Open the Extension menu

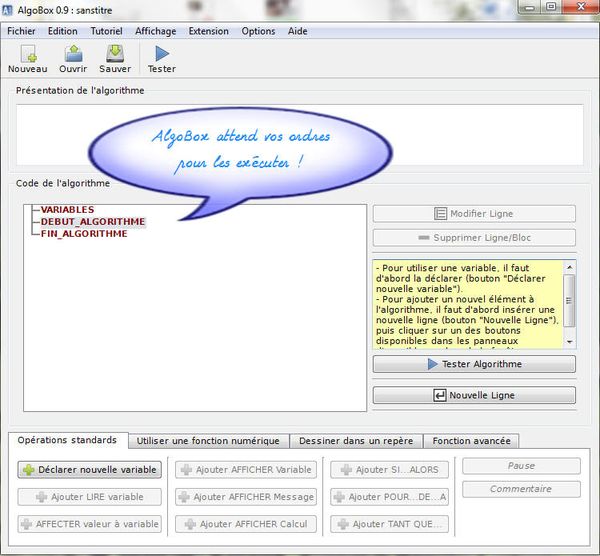coord(209,31)
